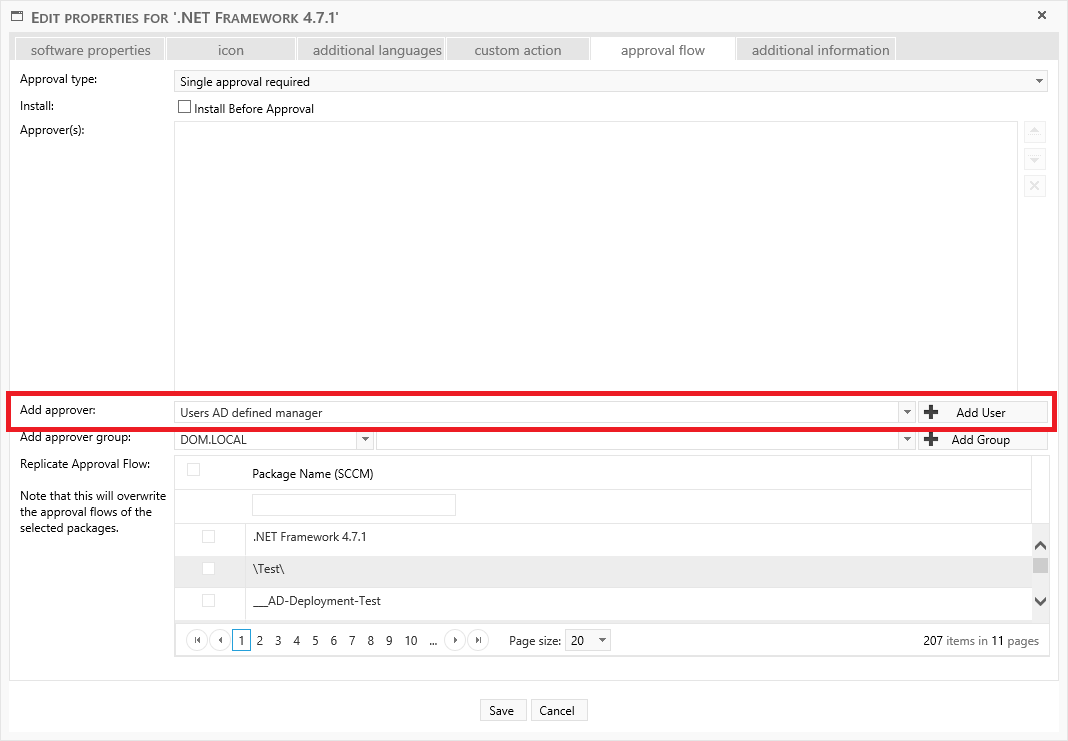Open the Page size dropdown
The width and height of the screenshot is (1068, 741).
point(601,641)
